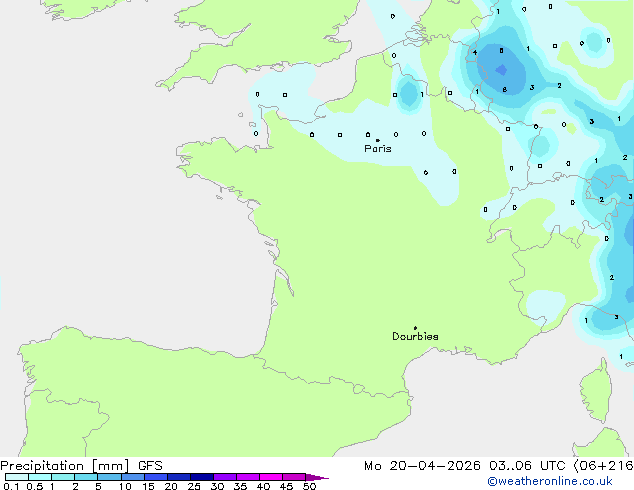The width and height of the screenshot is (634, 490).
Task: Click the legend scale value 10
Action: tap(125, 486)
